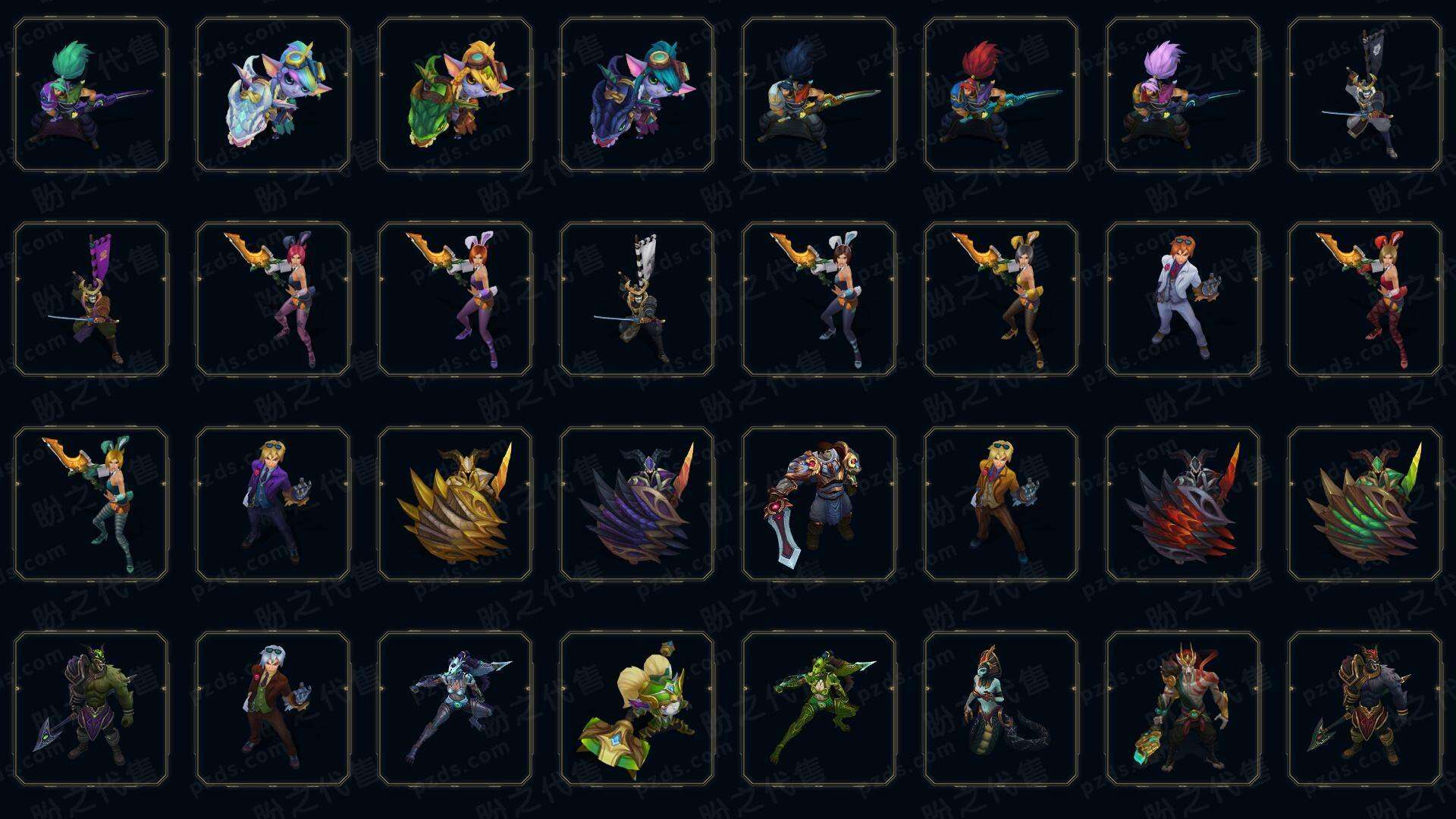This screenshot has height=819, width=1456.
Task: Select the green-haired swordsman skin
Action: coord(91,95)
